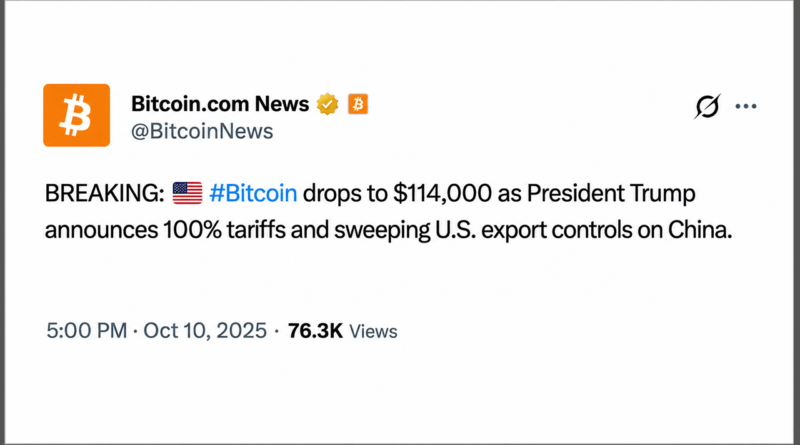
Task: Open the 76.3K view count
Action: pyautogui.click(x=315, y=331)
